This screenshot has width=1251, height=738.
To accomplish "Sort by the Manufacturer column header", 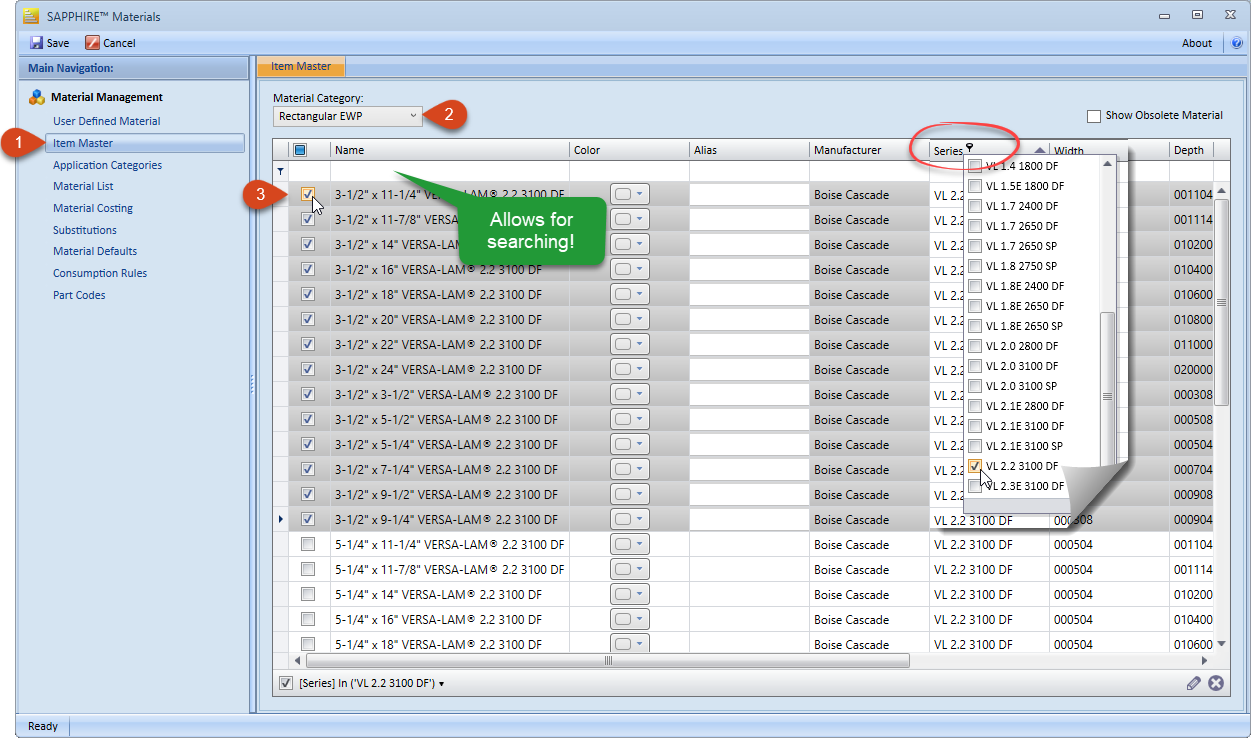I will click(x=869, y=150).
